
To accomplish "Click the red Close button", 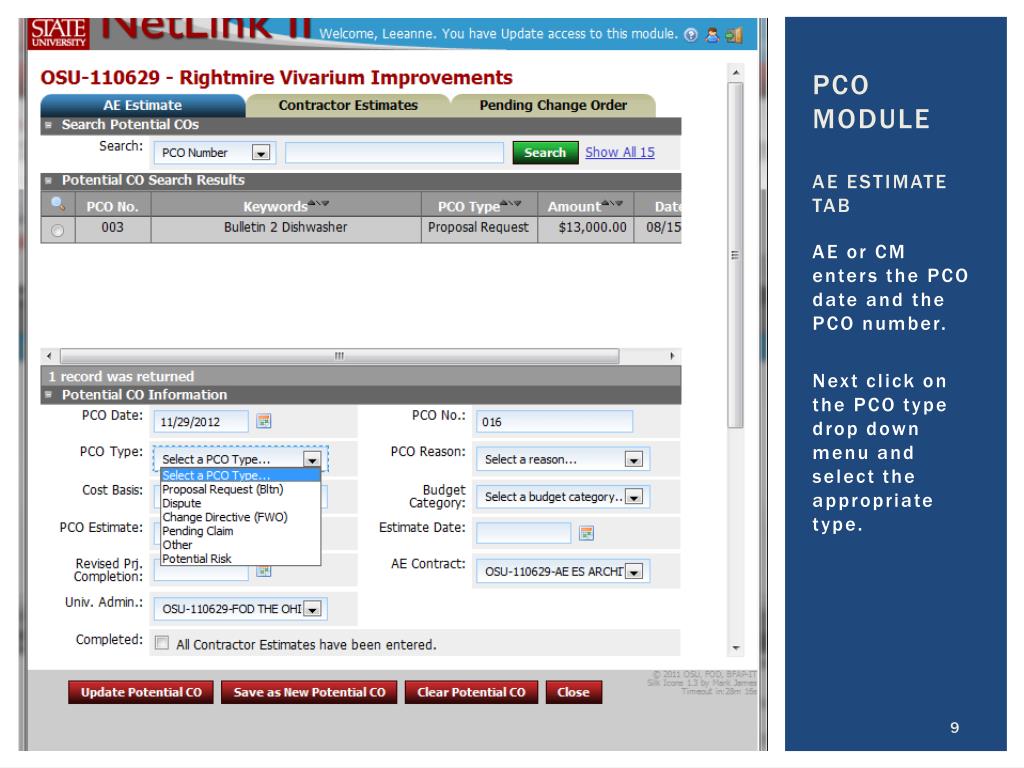I will 573,692.
